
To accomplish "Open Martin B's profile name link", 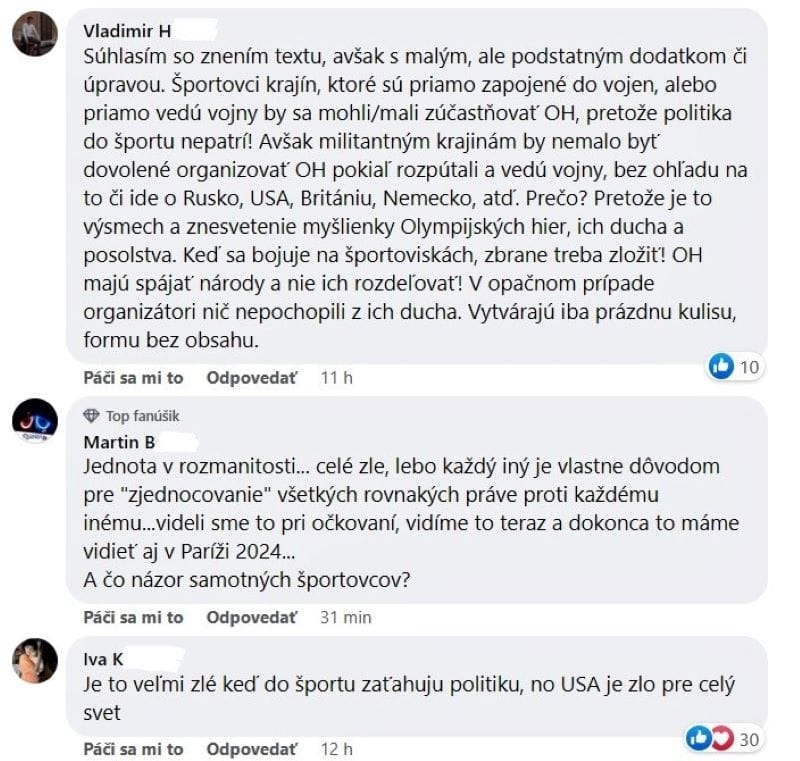I will 117,441.
